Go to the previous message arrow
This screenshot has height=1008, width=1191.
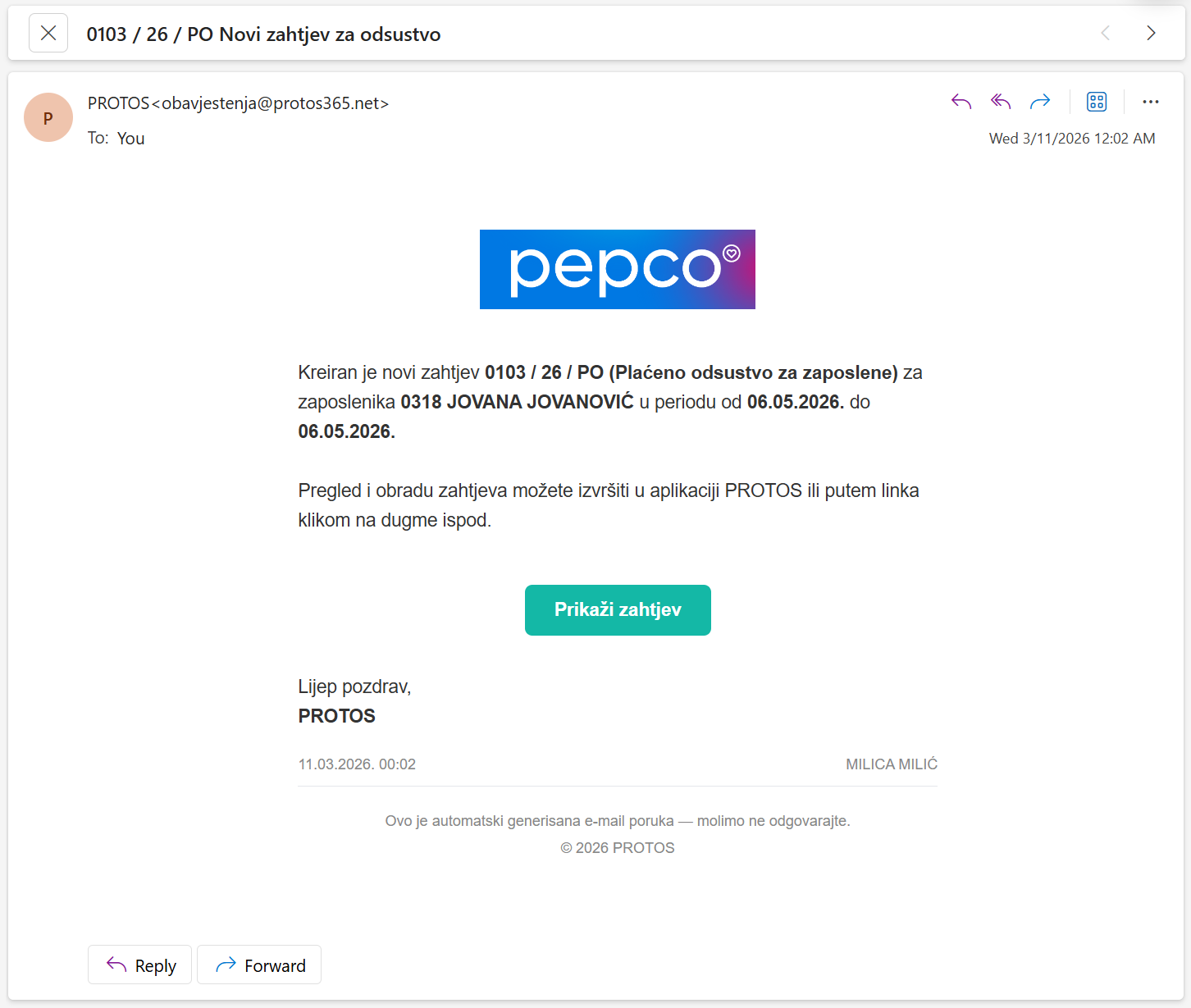click(x=1105, y=33)
